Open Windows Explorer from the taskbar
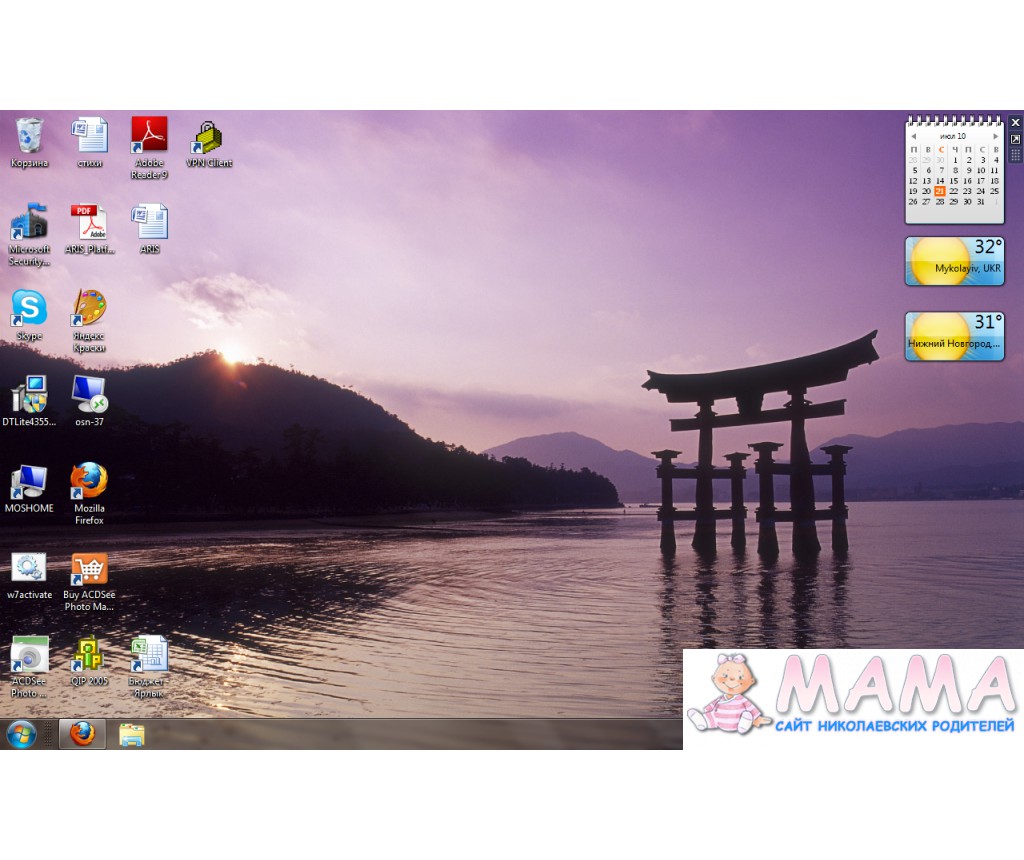This screenshot has width=1024, height=860. (131, 735)
